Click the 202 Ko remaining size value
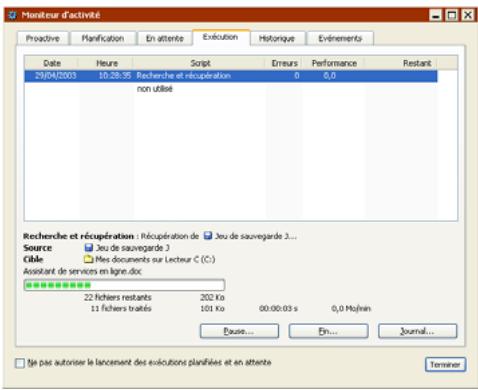 coord(212,297)
